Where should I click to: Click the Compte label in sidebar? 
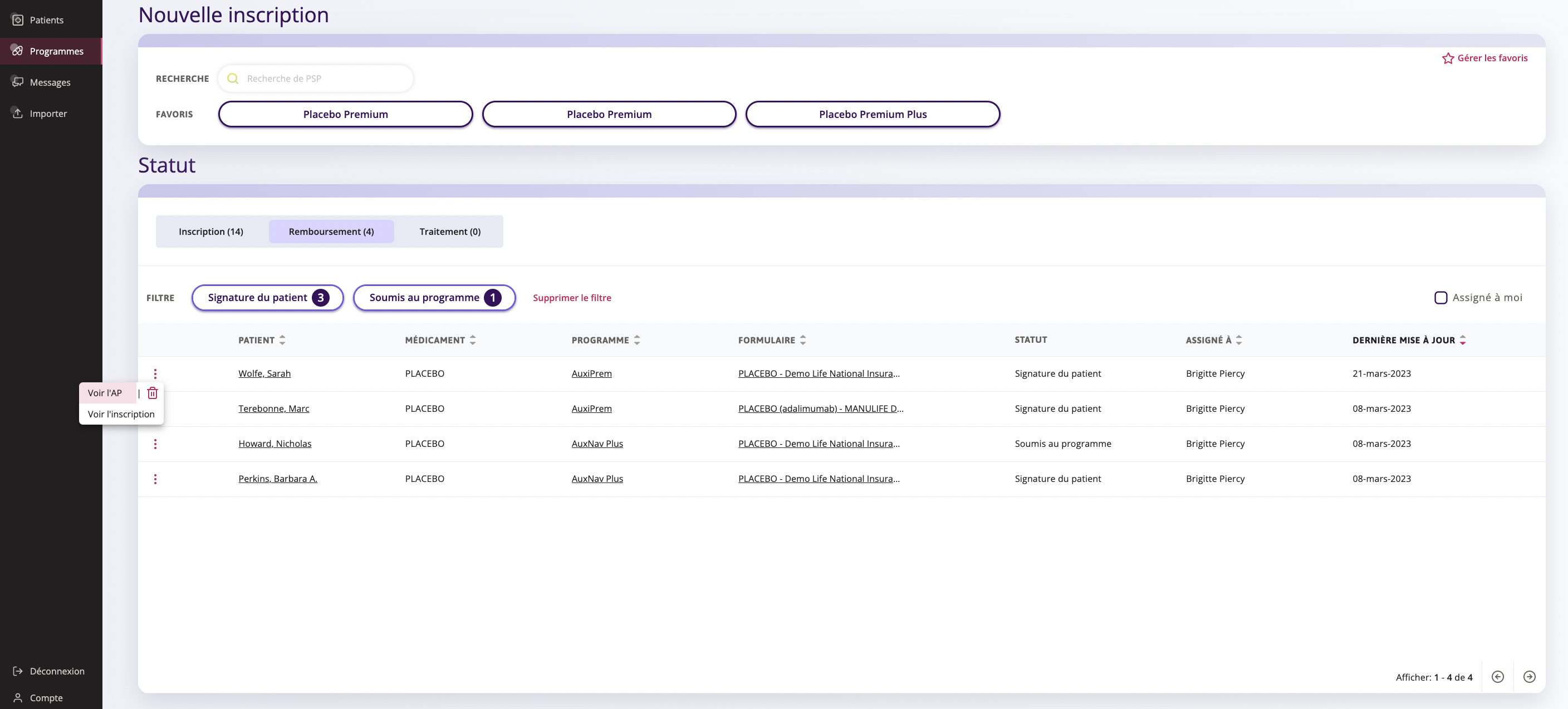coord(46,697)
